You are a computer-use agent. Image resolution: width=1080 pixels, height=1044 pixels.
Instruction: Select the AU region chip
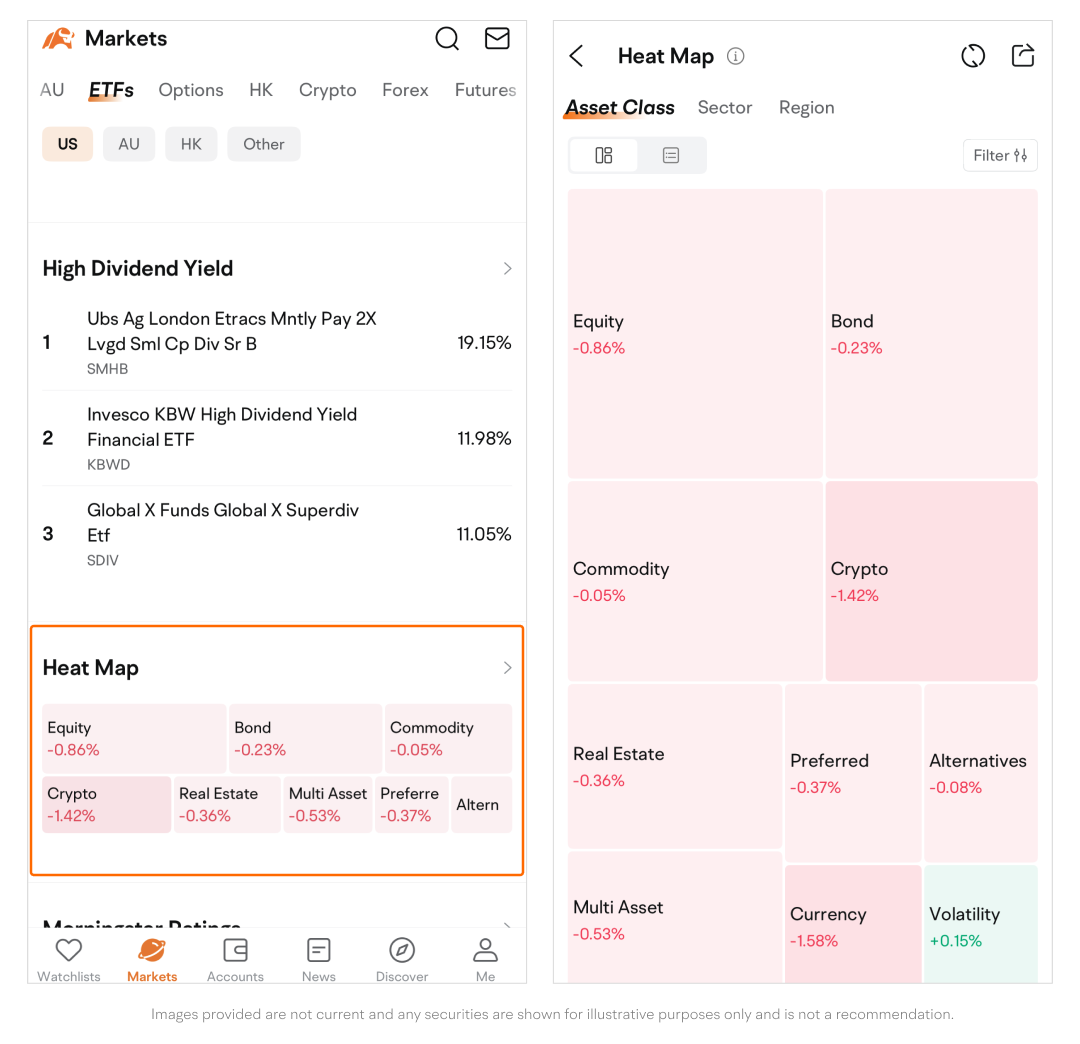(129, 144)
